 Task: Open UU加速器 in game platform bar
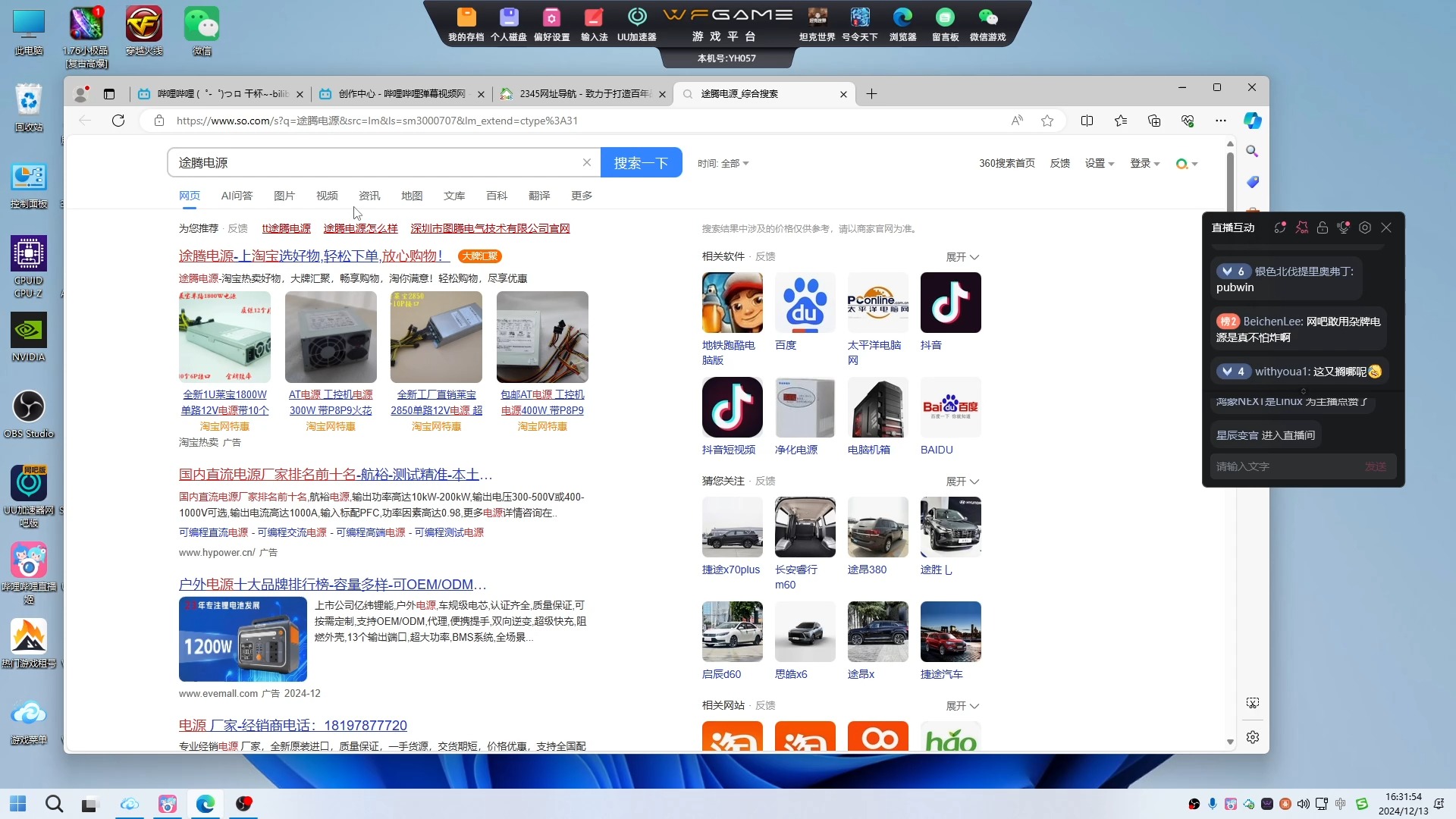pos(637,24)
